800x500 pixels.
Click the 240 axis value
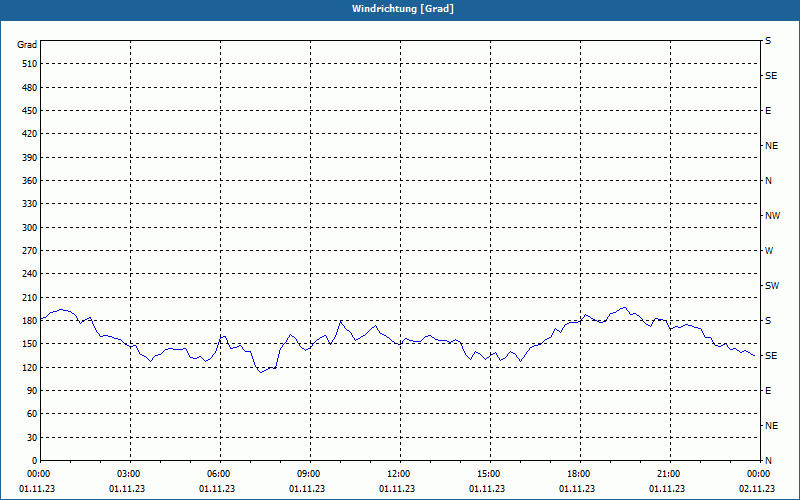[x=30, y=274]
